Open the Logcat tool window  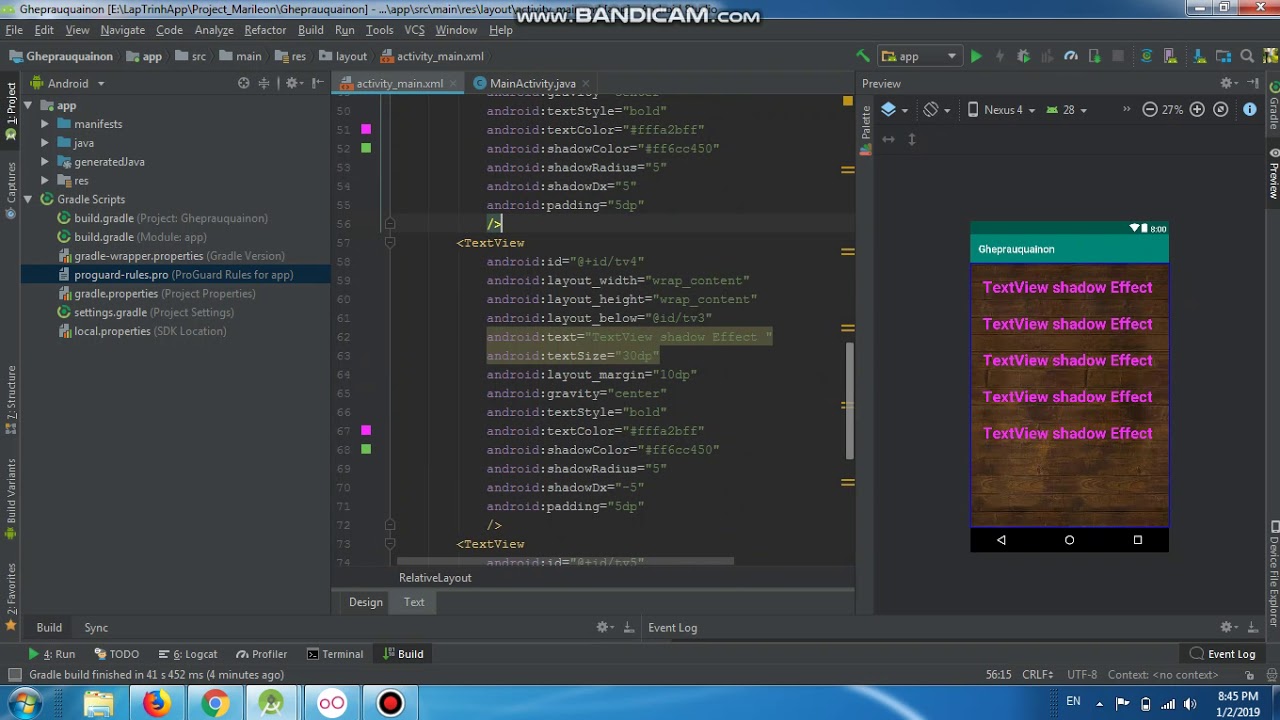(194, 654)
